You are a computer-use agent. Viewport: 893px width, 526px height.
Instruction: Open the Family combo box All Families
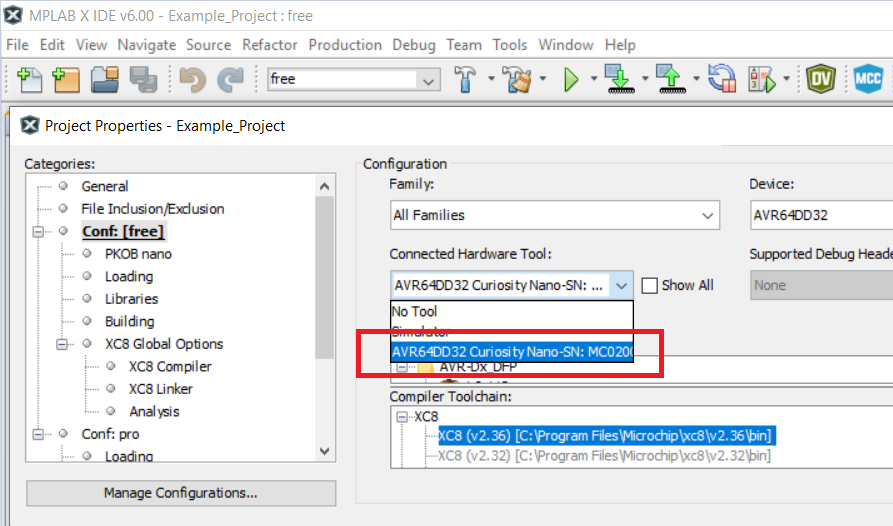tap(555, 215)
